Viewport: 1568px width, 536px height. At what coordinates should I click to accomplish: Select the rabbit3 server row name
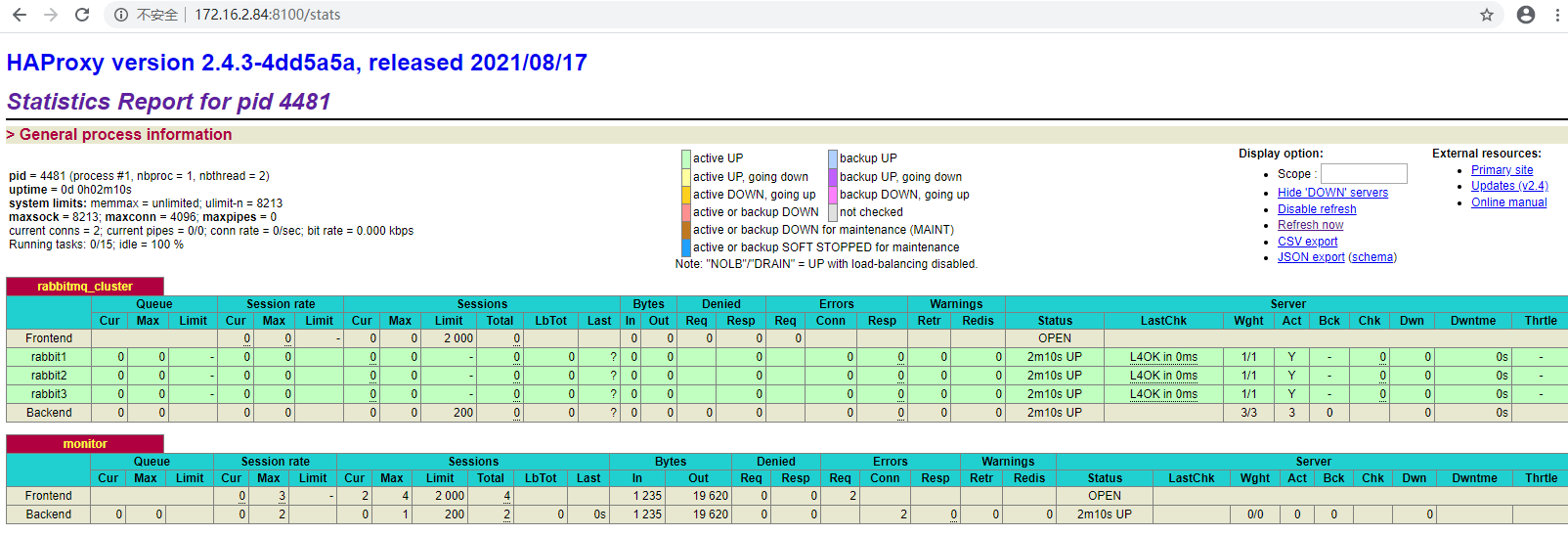click(49, 394)
